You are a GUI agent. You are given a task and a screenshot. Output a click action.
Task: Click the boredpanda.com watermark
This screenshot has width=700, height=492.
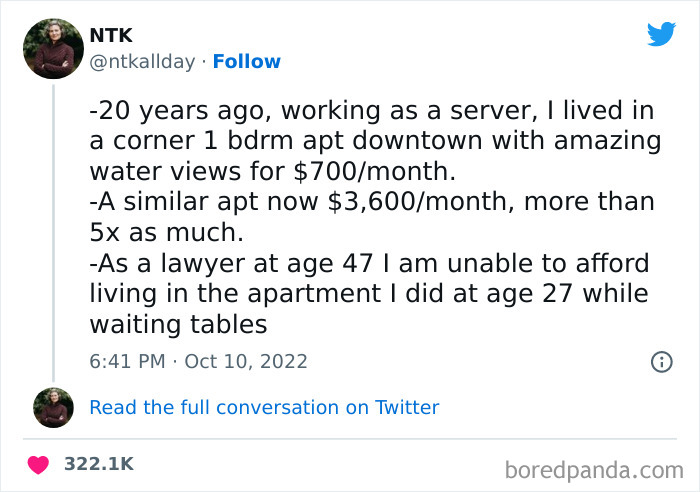[594, 468]
